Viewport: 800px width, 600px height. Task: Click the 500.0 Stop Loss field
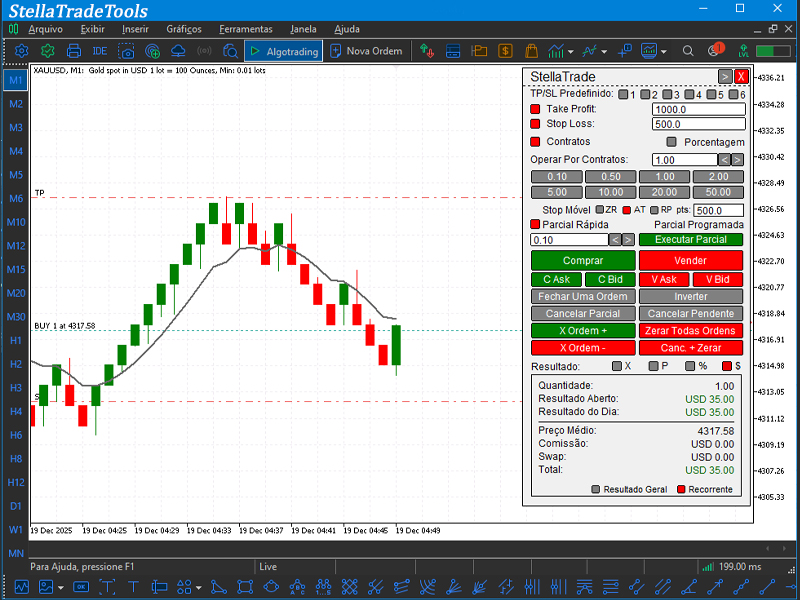click(700, 123)
